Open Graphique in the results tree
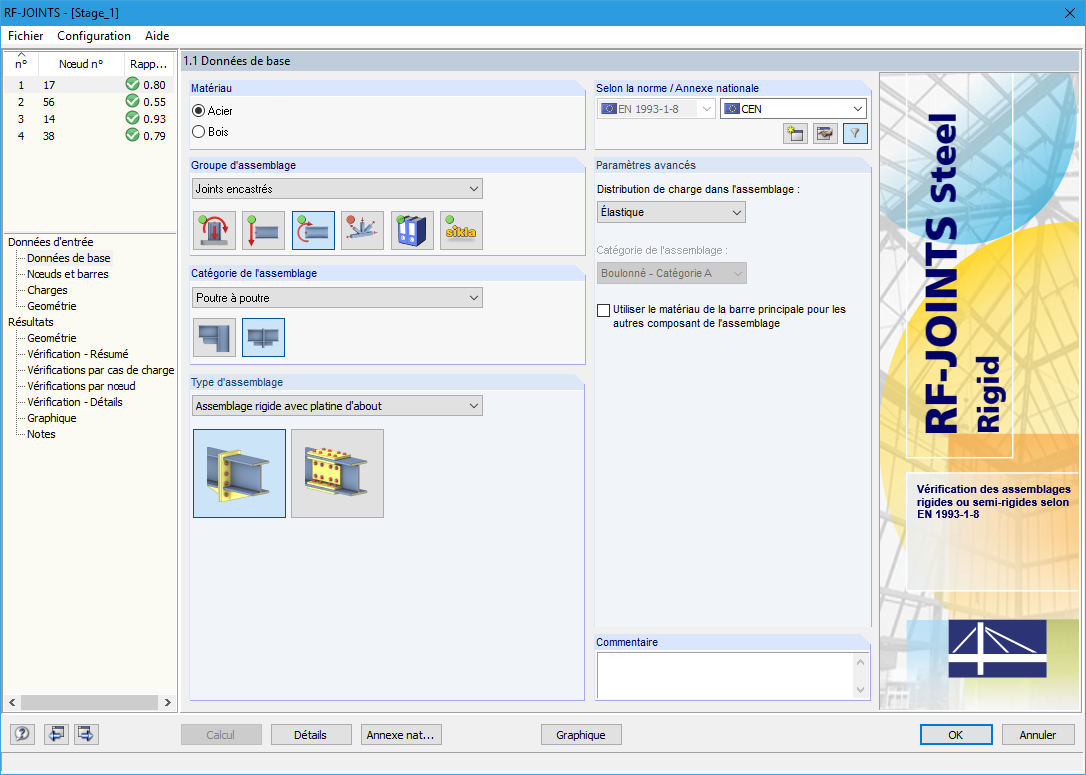The width and height of the screenshot is (1086, 775). pyautogui.click(x=52, y=418)
